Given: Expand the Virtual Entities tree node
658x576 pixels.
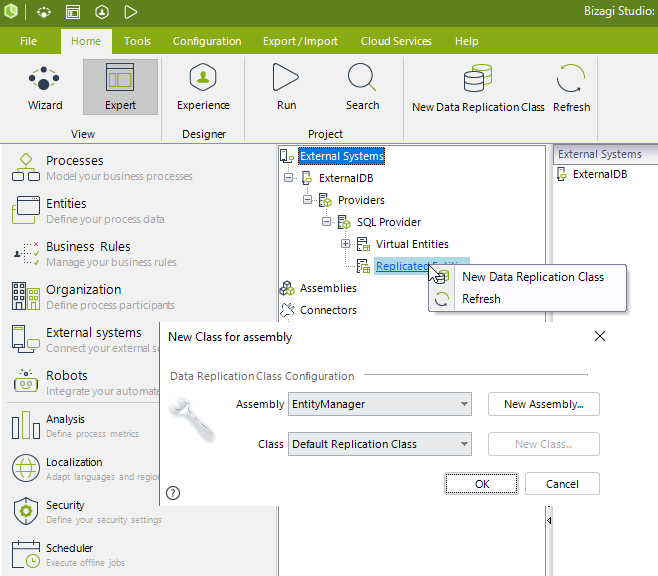Looking at the screenshot, I should tap(345, 244).
